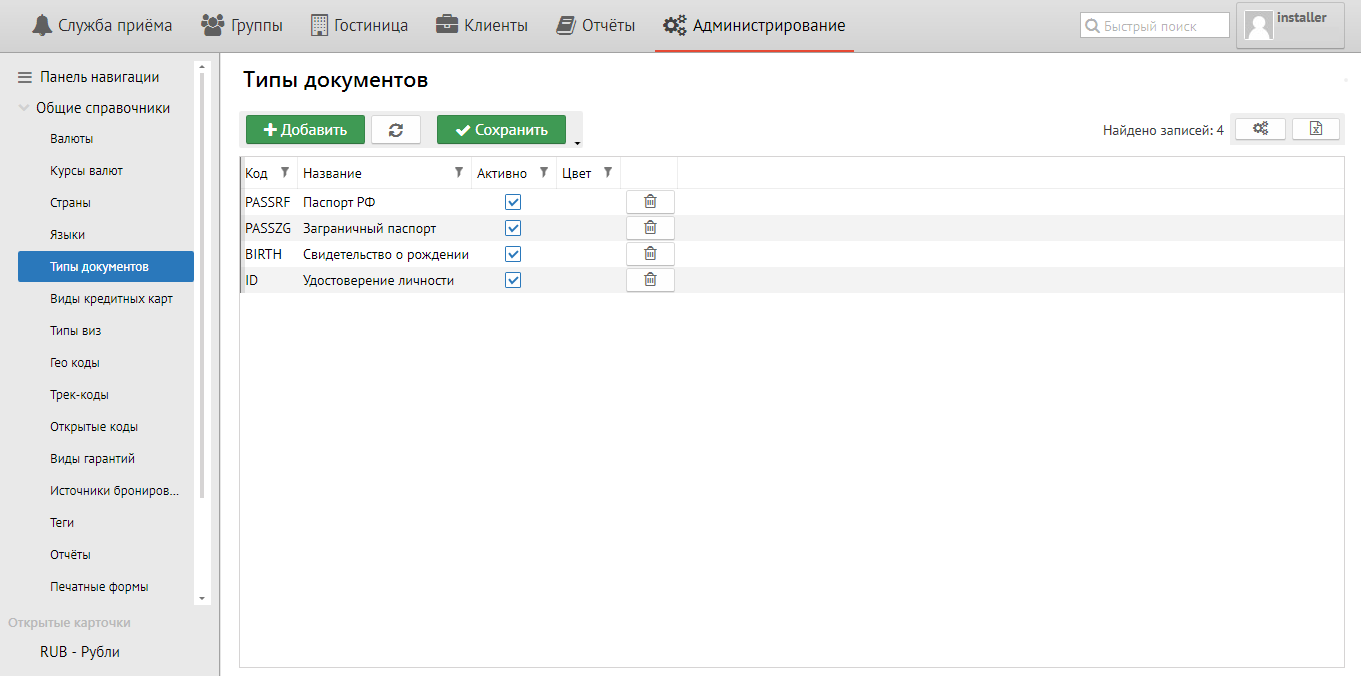Image resolution: width=1361 pixels, height=676 pixels.
Task: Open filter for Код column
Action: click(284, 172)
